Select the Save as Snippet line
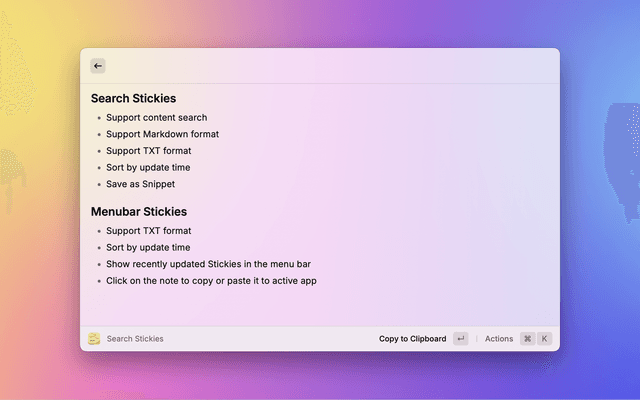The width and height of the screenshot is (640, 400). click(140, 184)
